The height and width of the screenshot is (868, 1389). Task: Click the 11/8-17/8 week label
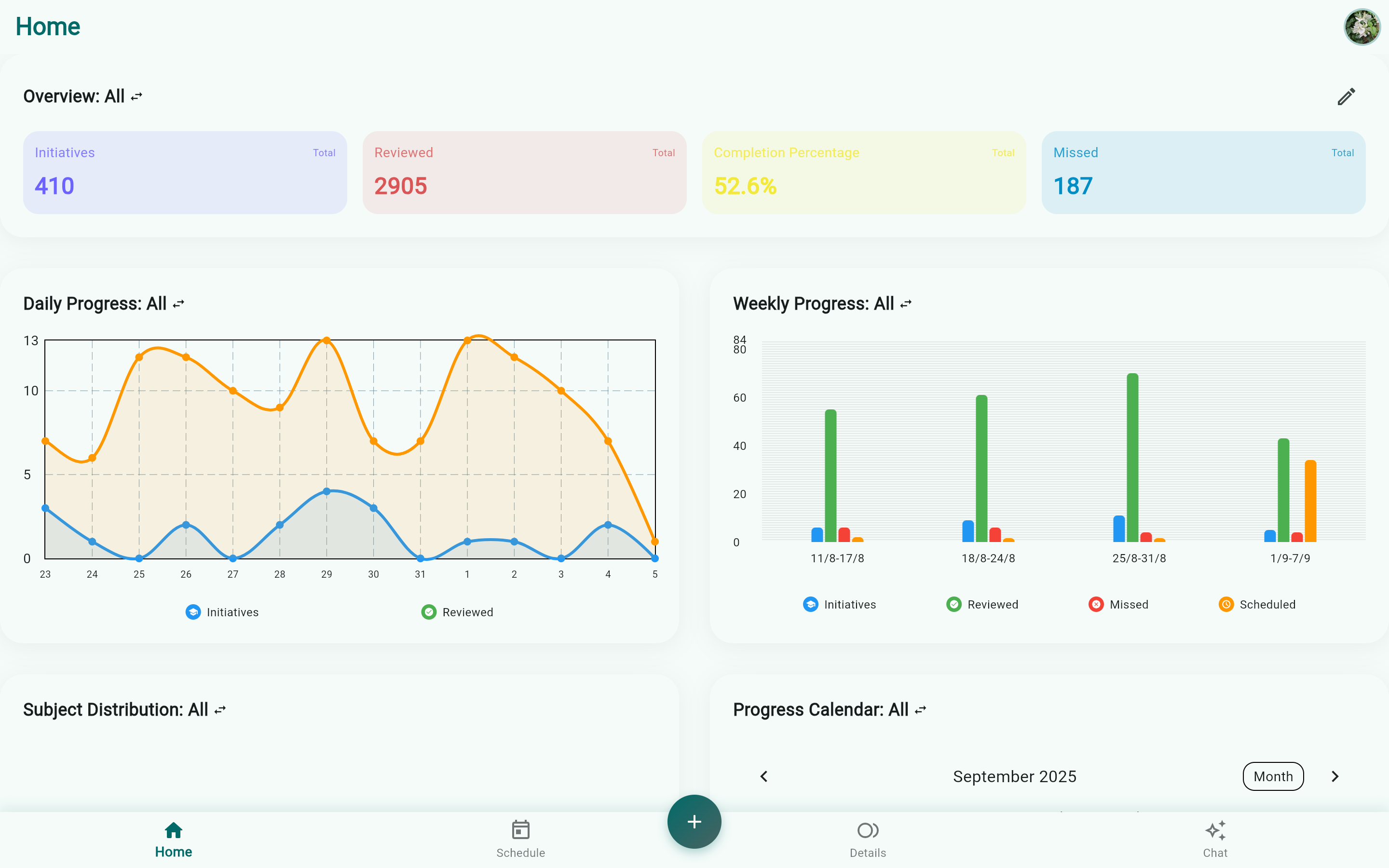[837, 558]
